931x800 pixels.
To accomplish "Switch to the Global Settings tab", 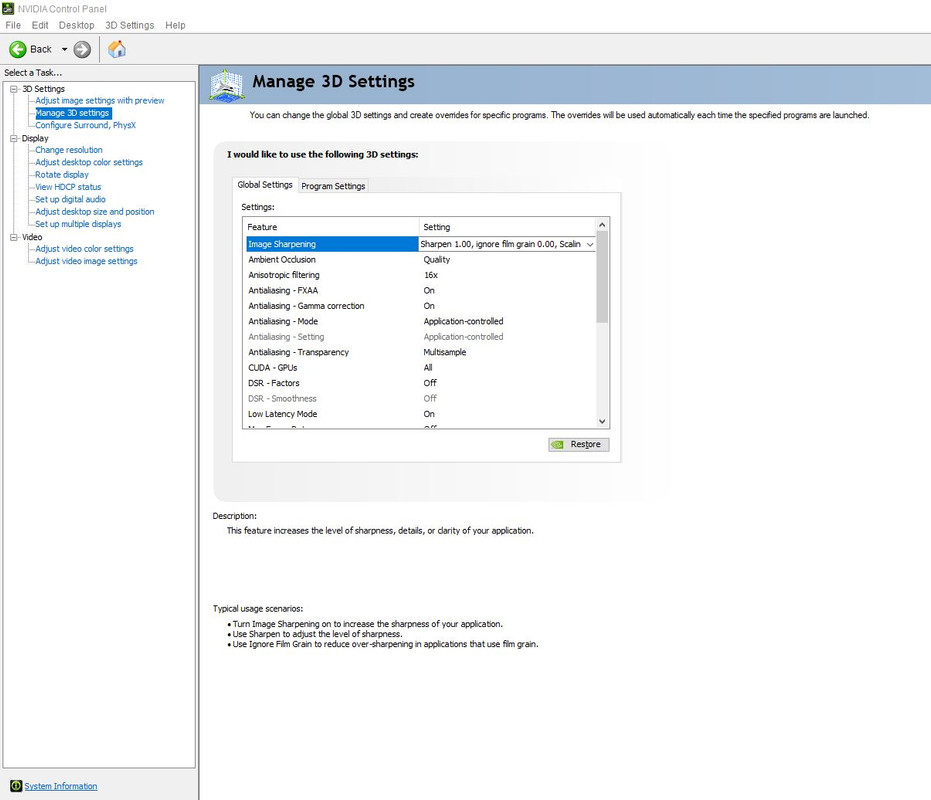I will (x=265, y=185).
